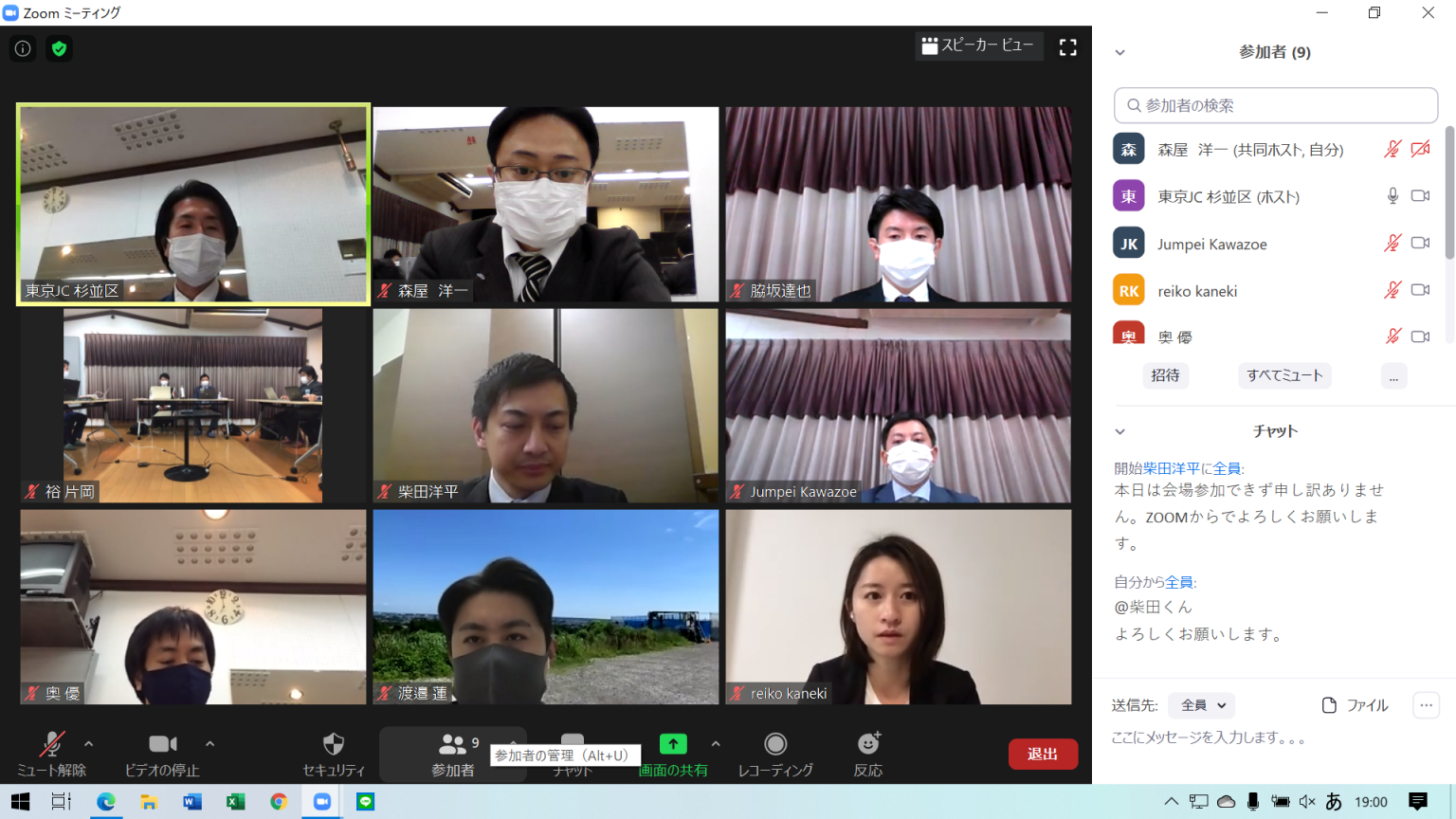1456x819 pixels.
Task: Click the green encryption shield icon
Action: [59, 48]
